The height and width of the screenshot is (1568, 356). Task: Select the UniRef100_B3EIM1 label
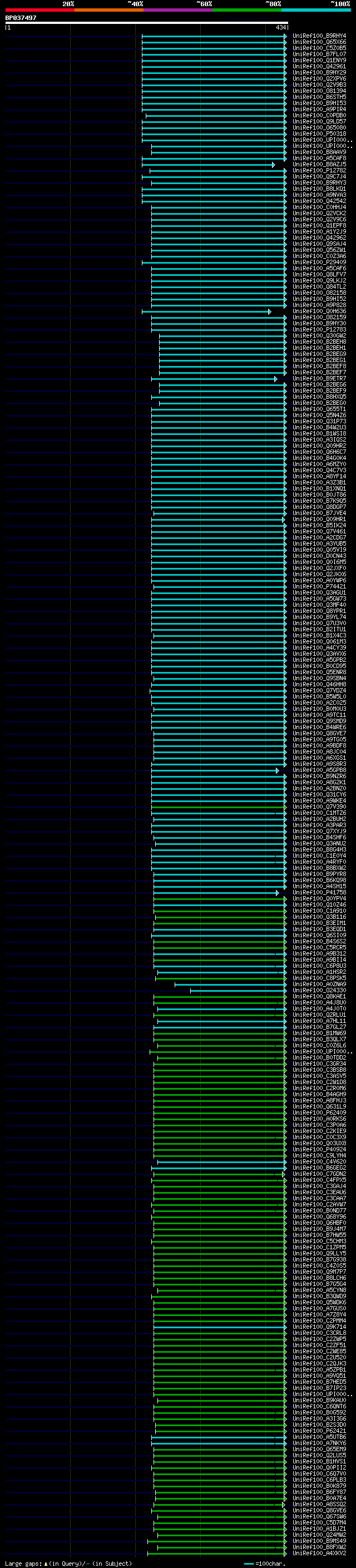[319, 923]
